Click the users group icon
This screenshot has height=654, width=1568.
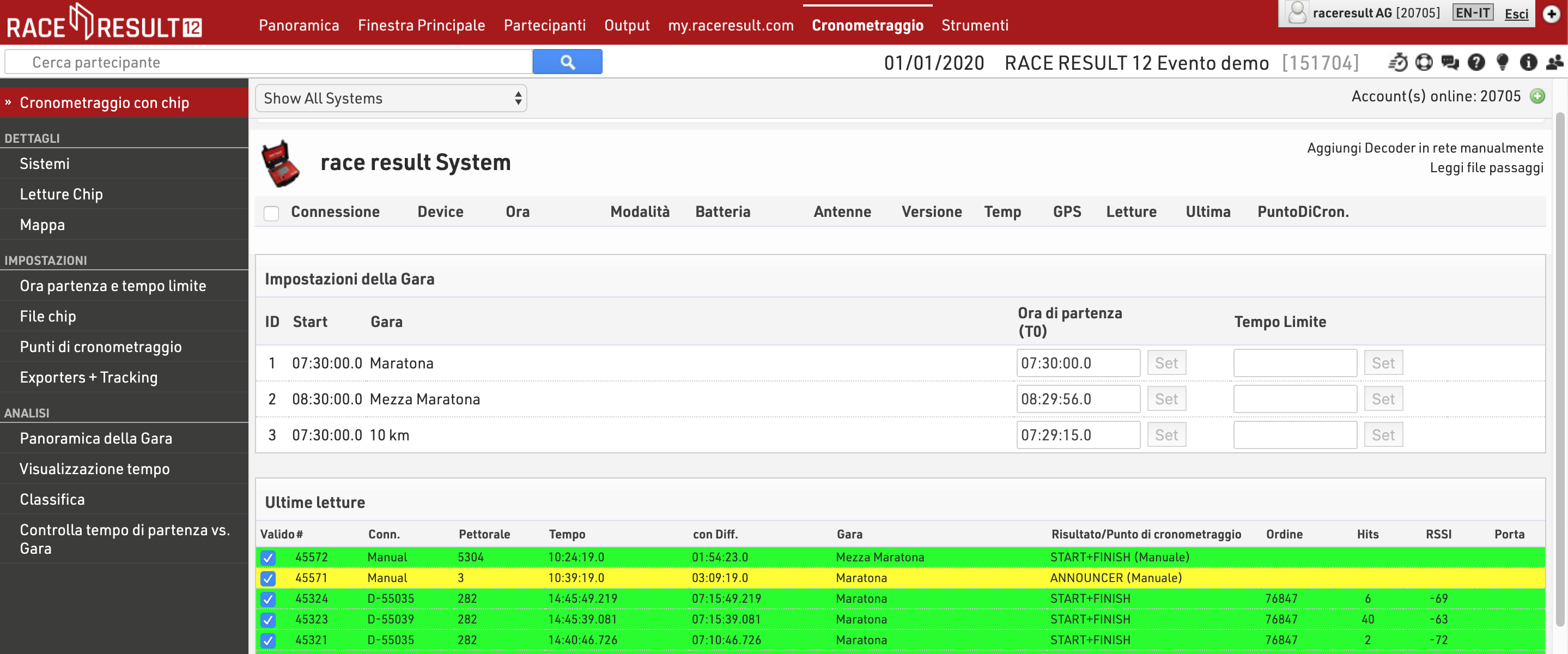click(1554, 62)
